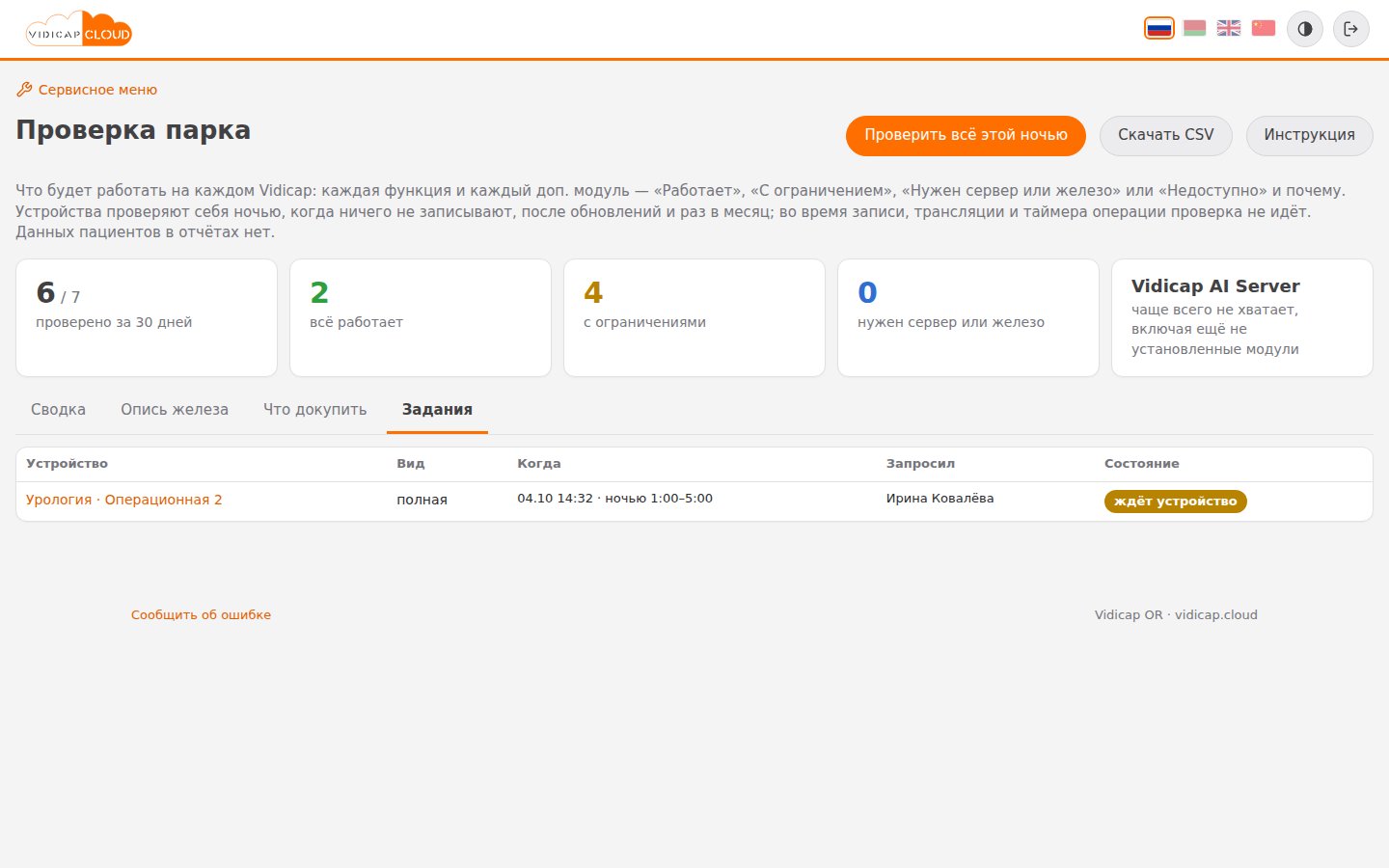Select the Belarusian flag language
The width and height of the screenshot is (1389, 868).
pos(1194,28)
